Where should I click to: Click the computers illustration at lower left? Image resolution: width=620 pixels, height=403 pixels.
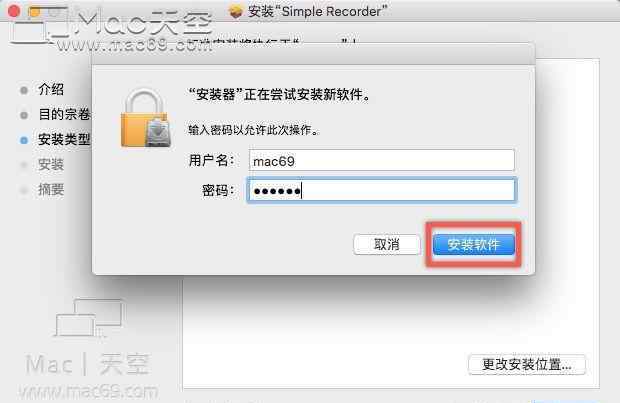tap(89, 318)
